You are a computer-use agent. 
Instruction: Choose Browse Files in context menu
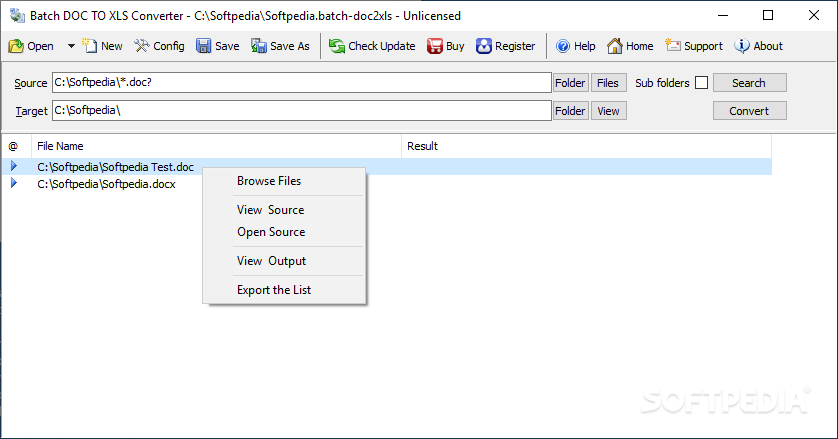(284, 181)
